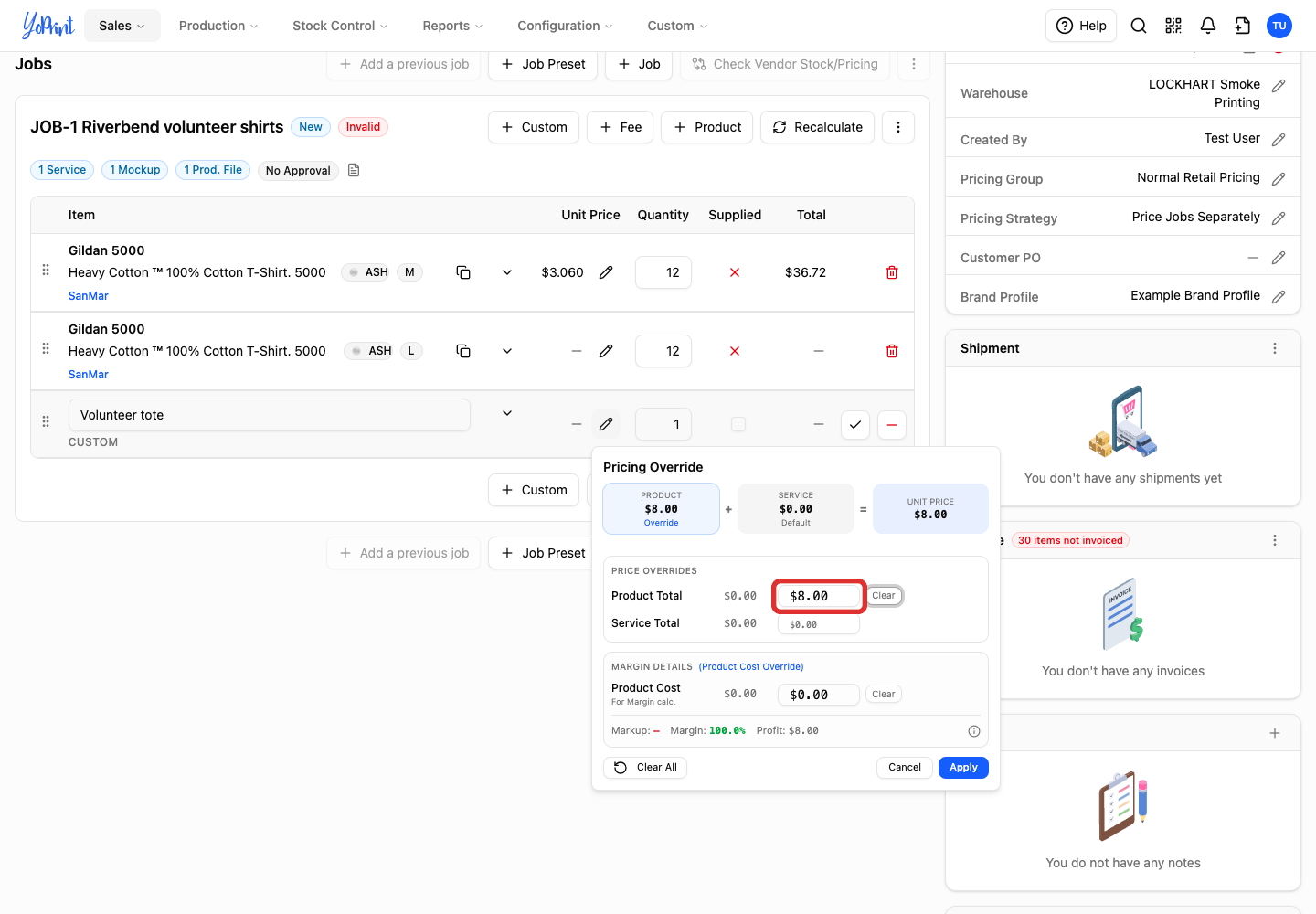The image size is (1316, 914).
Task: Open the Custom top menu
Action: pyautogui.click(x=677, y=26)
